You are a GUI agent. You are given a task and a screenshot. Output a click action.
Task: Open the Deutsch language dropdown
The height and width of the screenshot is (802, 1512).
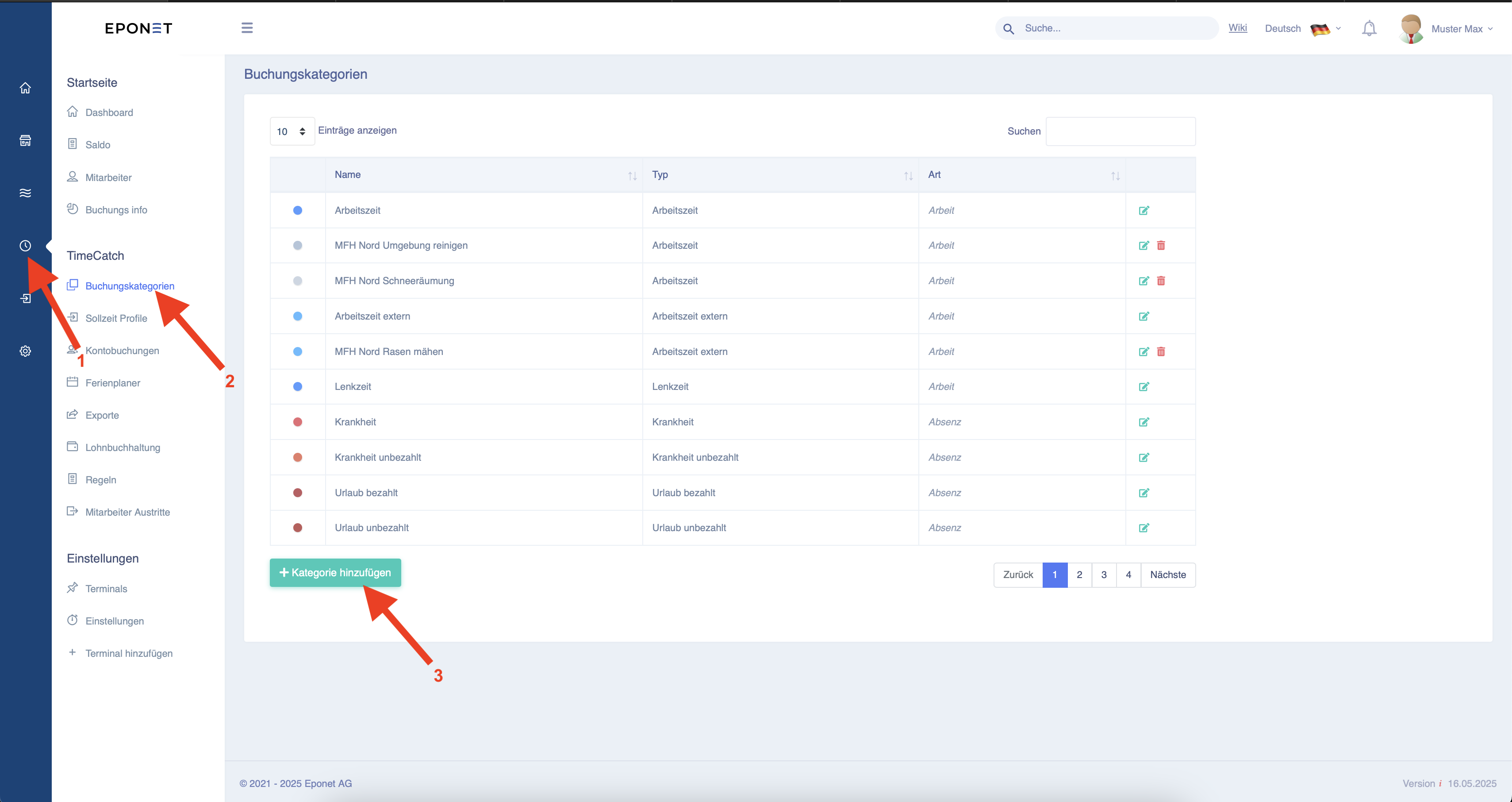point(1302,28)
